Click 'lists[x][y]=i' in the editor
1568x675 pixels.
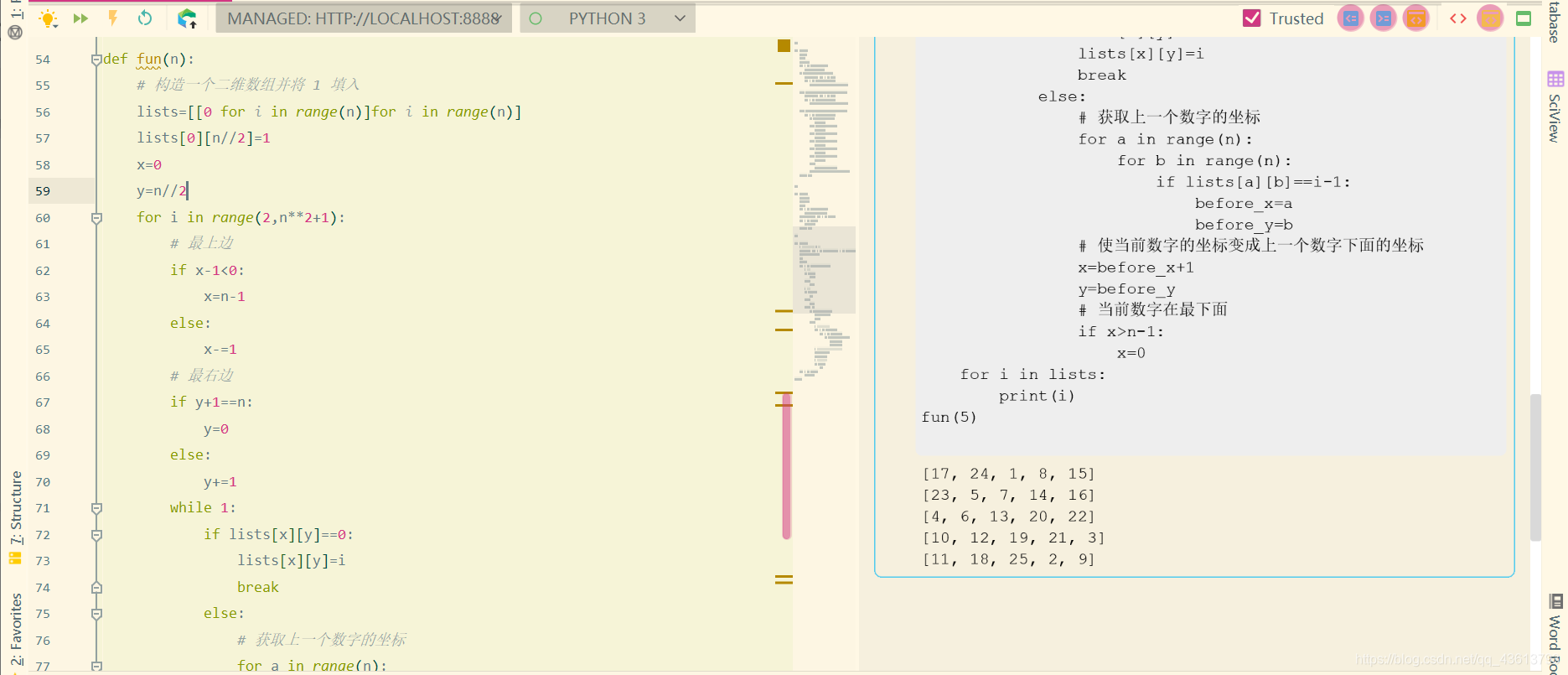tap(292, 561)
